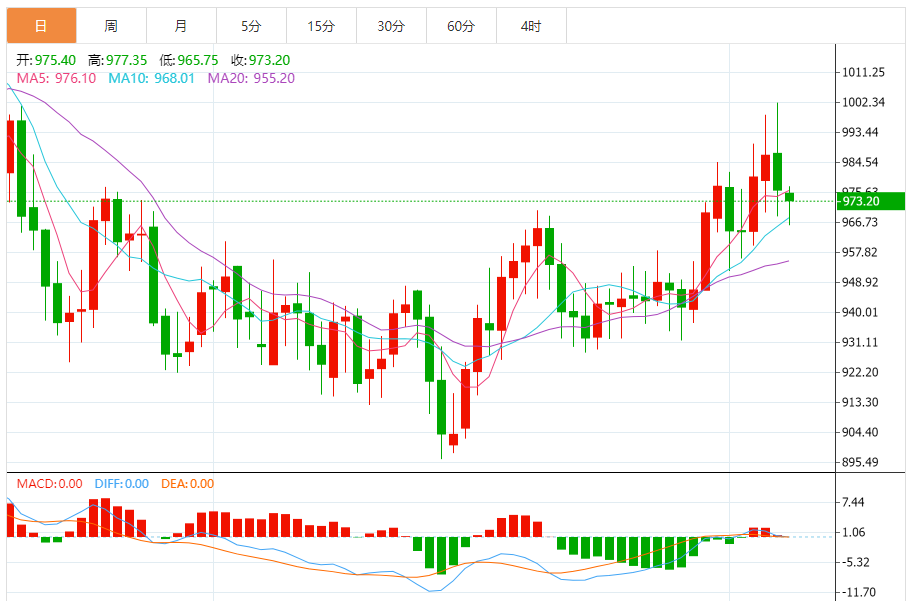Click the 957.82 price axis label
911x601 pixels.
click(x=860, y=252)
